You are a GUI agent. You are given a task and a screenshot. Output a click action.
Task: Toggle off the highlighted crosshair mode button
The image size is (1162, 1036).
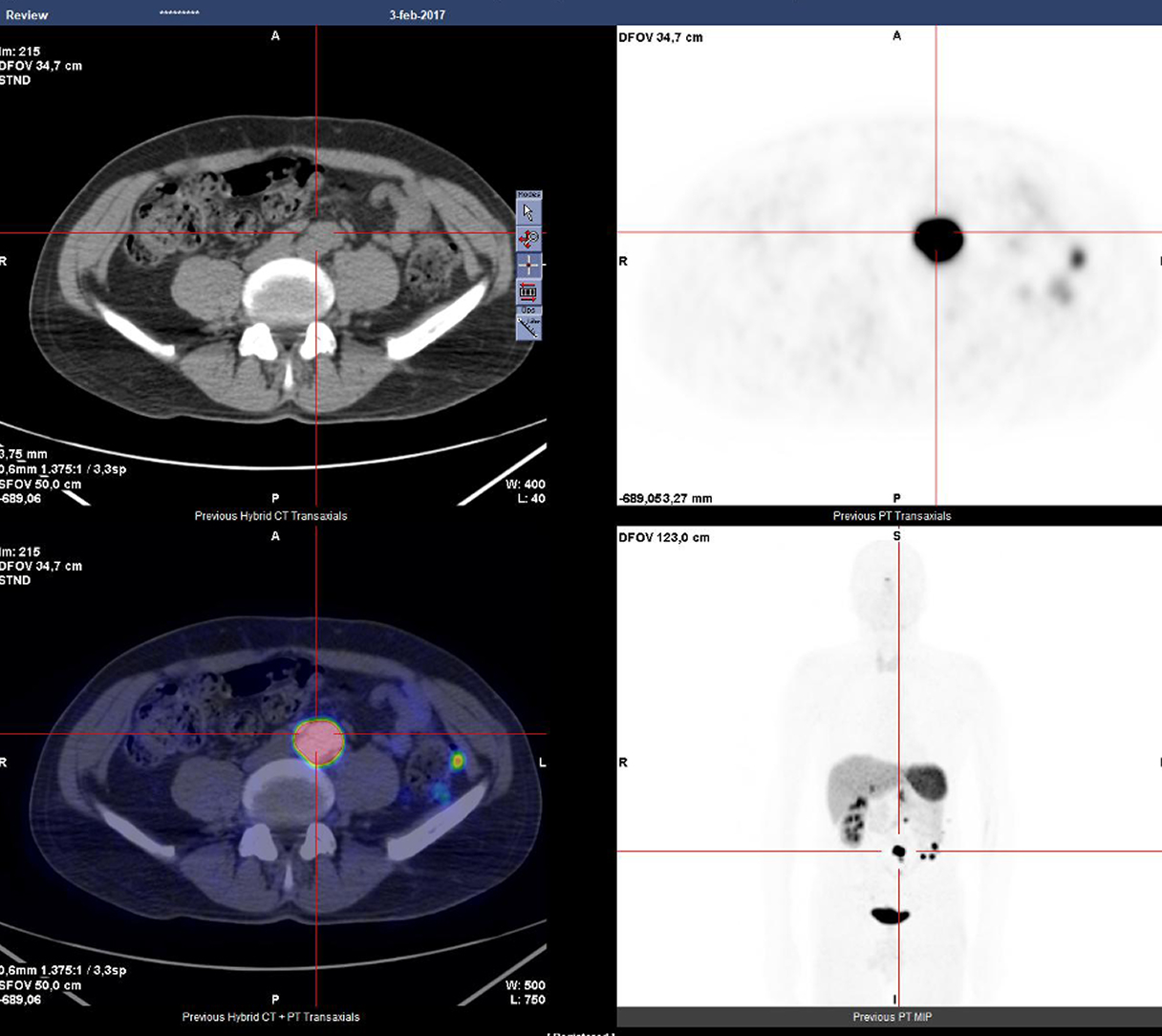click(x=527, y=265)
